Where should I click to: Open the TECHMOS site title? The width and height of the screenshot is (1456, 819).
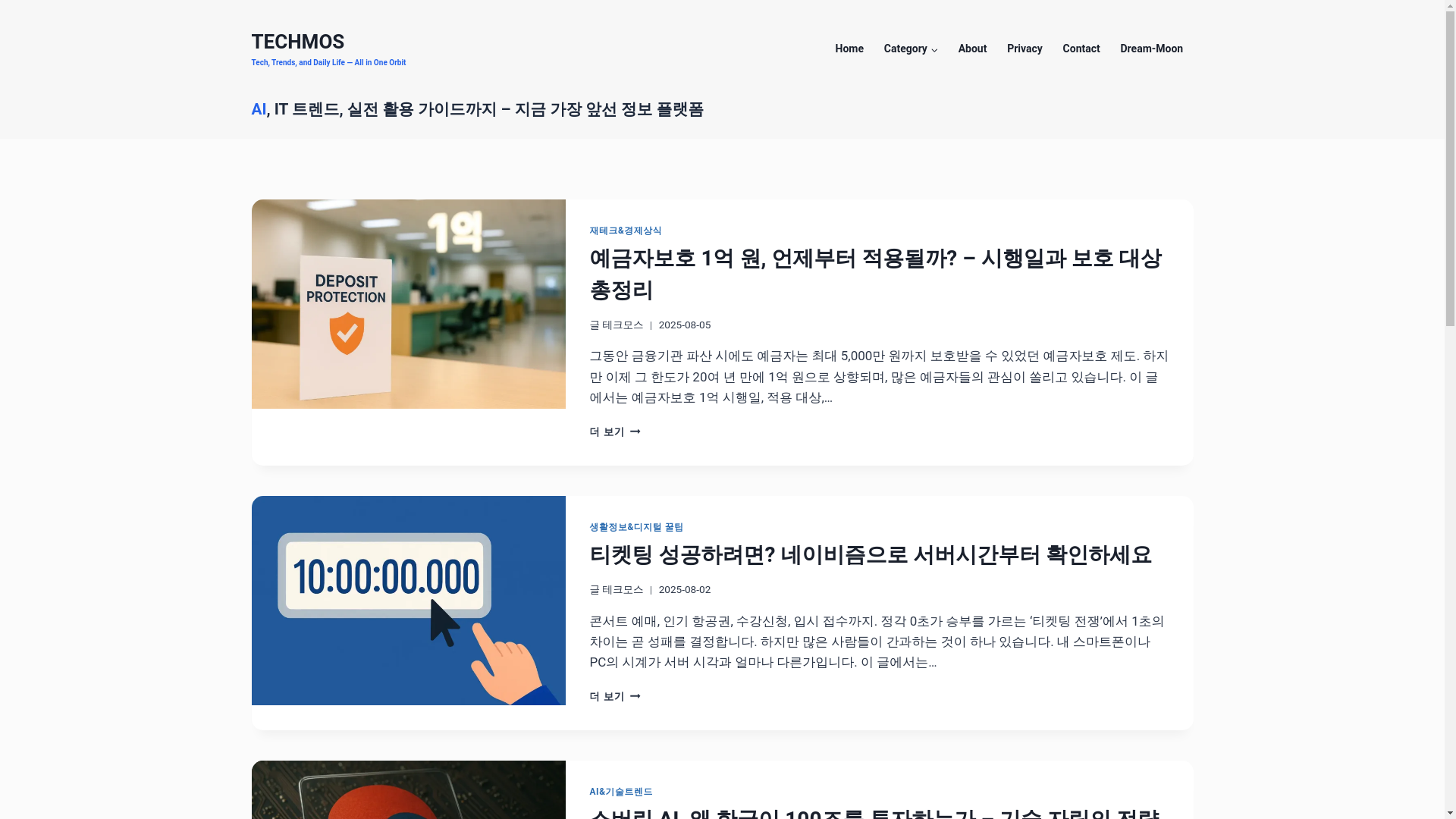click(x=297, y=42)
